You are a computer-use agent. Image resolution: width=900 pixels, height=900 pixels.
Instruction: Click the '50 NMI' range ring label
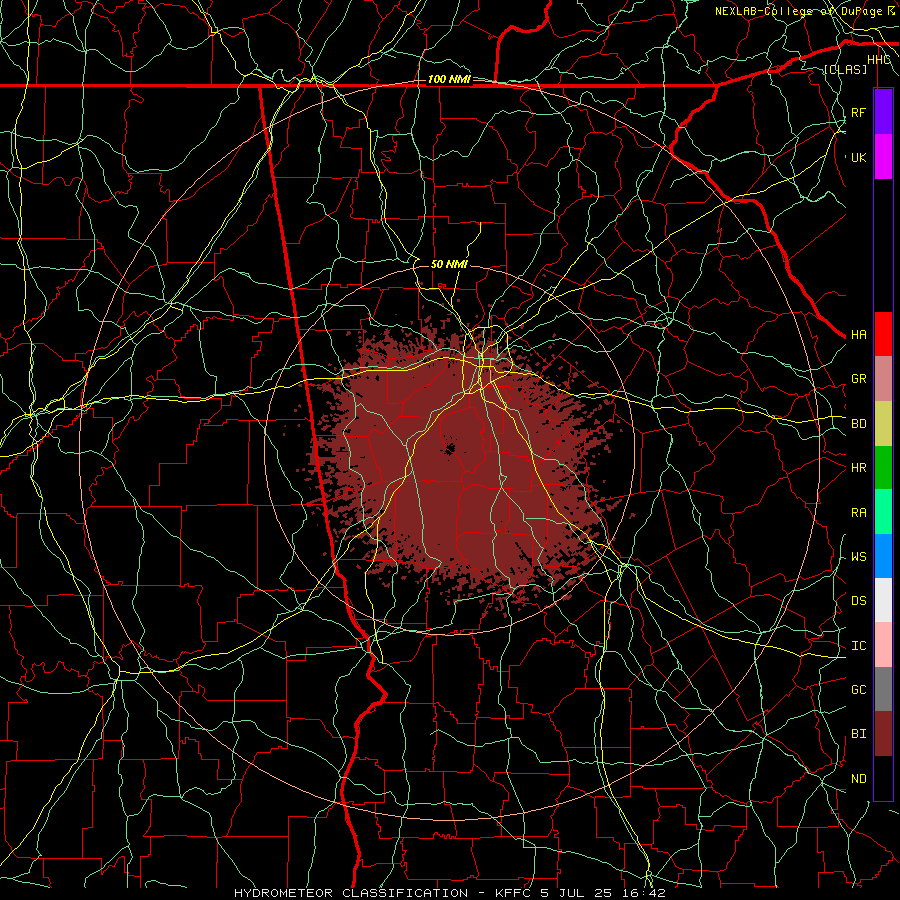coord(449,264)
